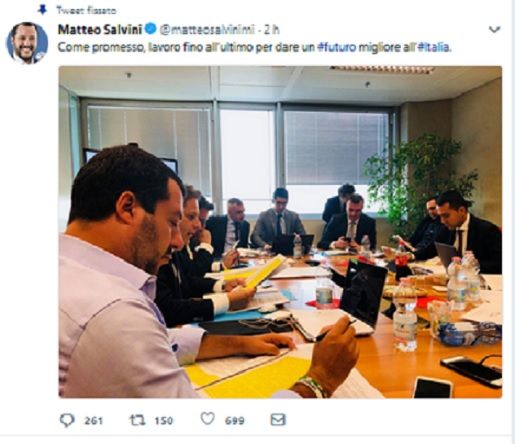Image resolution: width=515 pixels, height=444 pixels.
Task: Click the Tweet fissato label
Action: [86, 11]
